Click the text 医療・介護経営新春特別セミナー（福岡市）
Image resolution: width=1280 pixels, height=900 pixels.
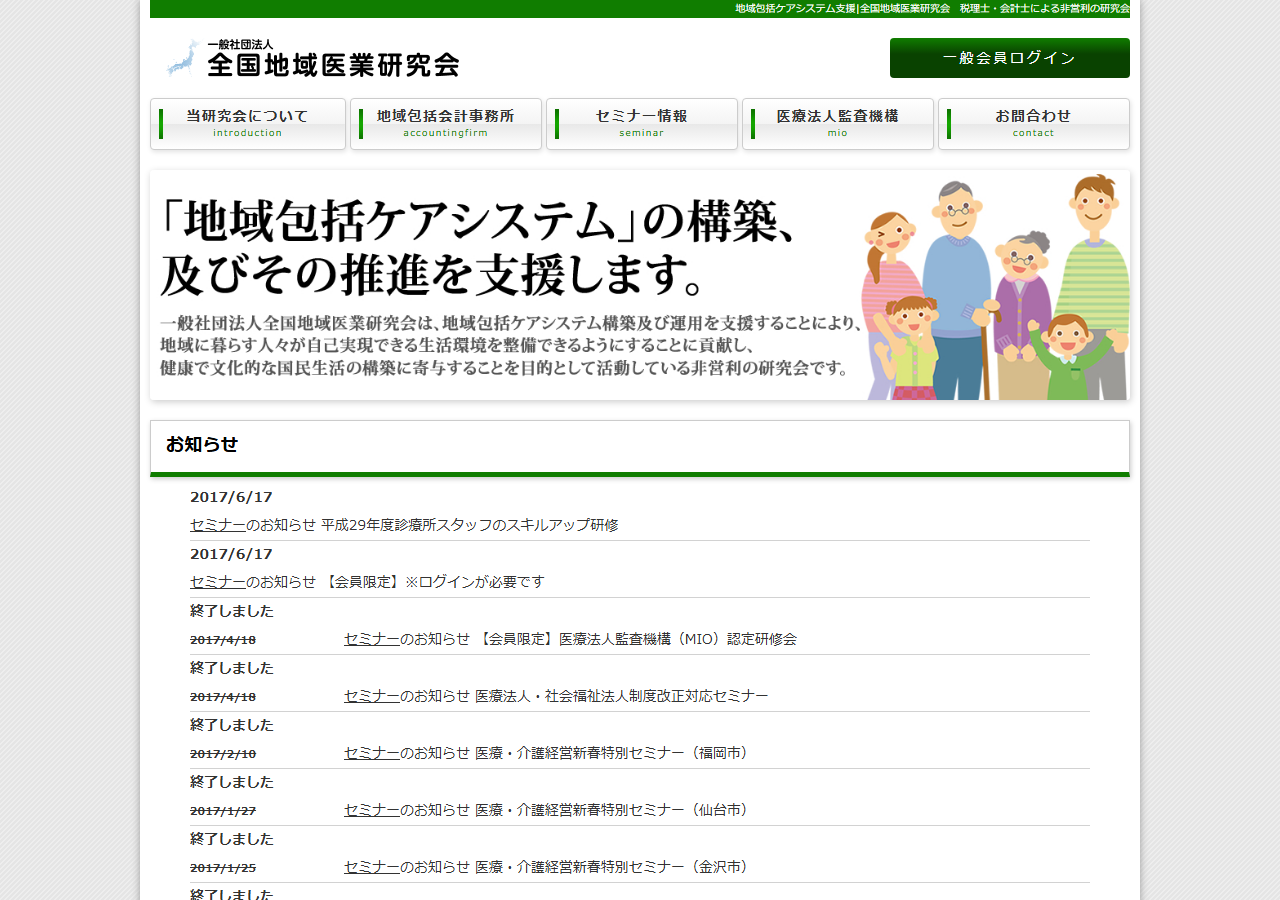tap(612, 753)
